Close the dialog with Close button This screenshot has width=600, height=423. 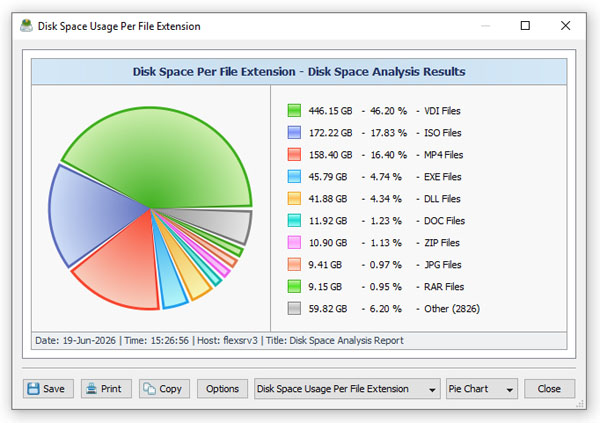549,389
